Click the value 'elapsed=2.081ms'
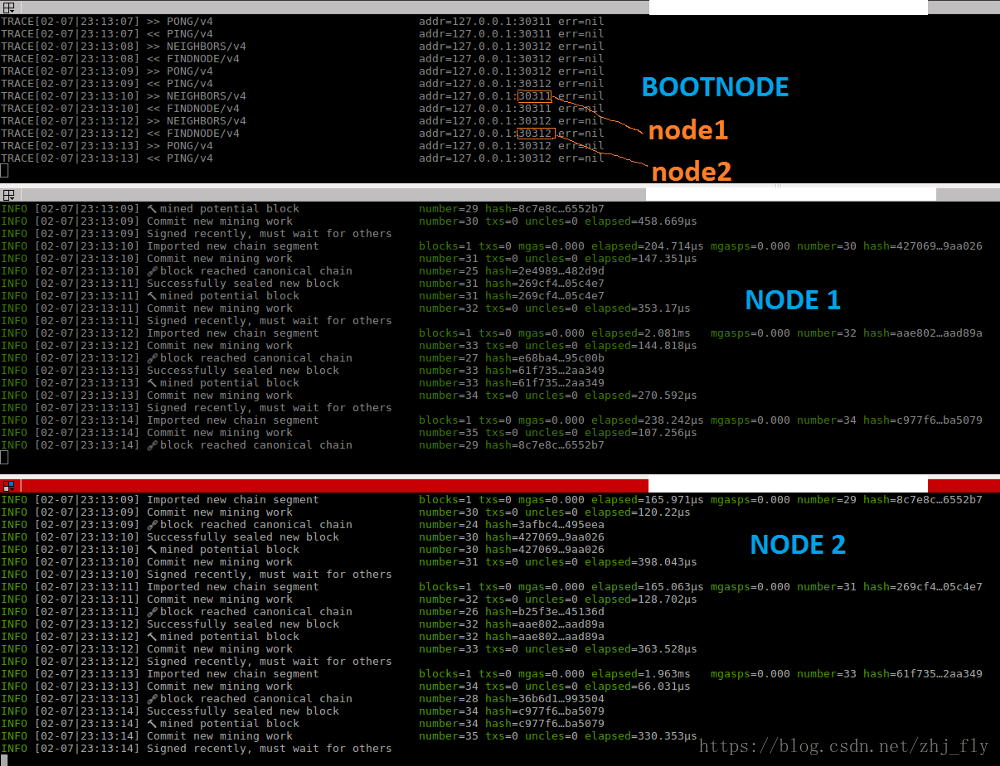The height and width of the screenshot is (766, 1000). pos(640,333)
